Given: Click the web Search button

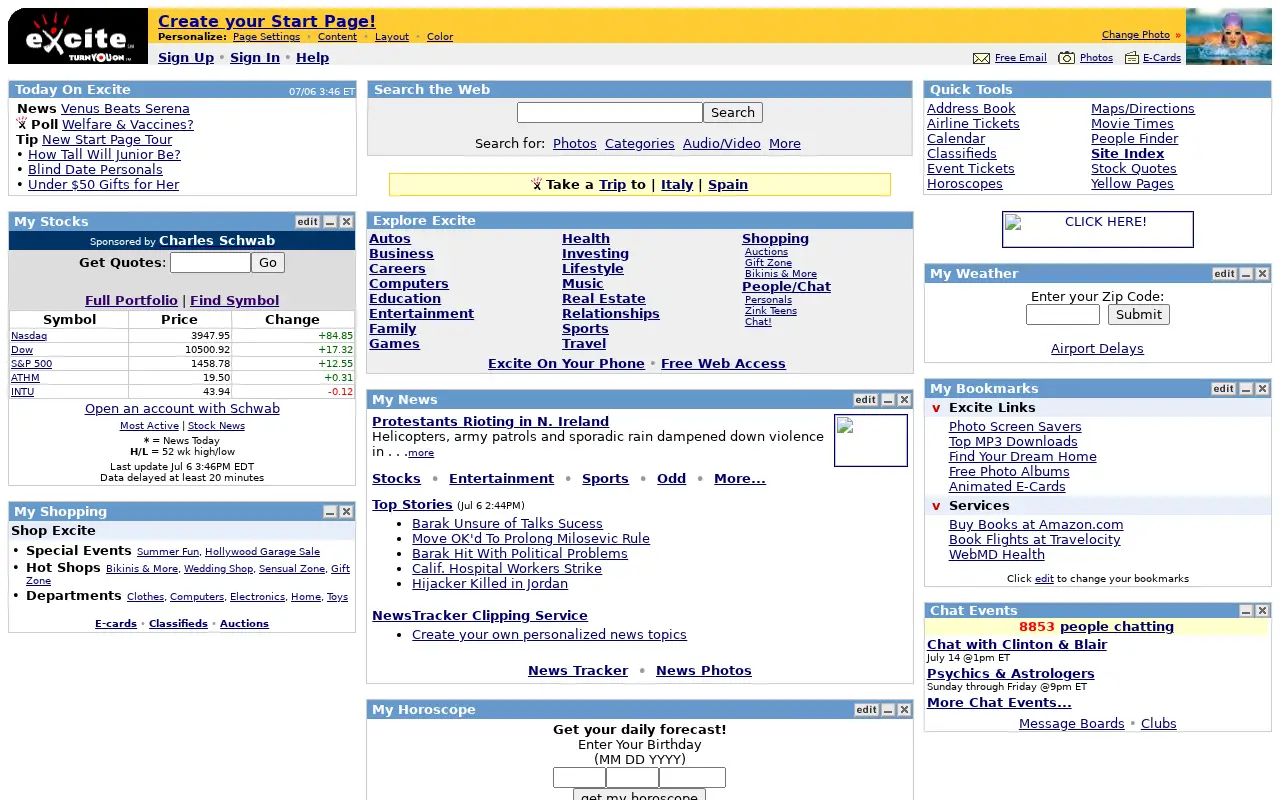Looking at the screenshot, I should pyautogui.click(x=733, y=113).
